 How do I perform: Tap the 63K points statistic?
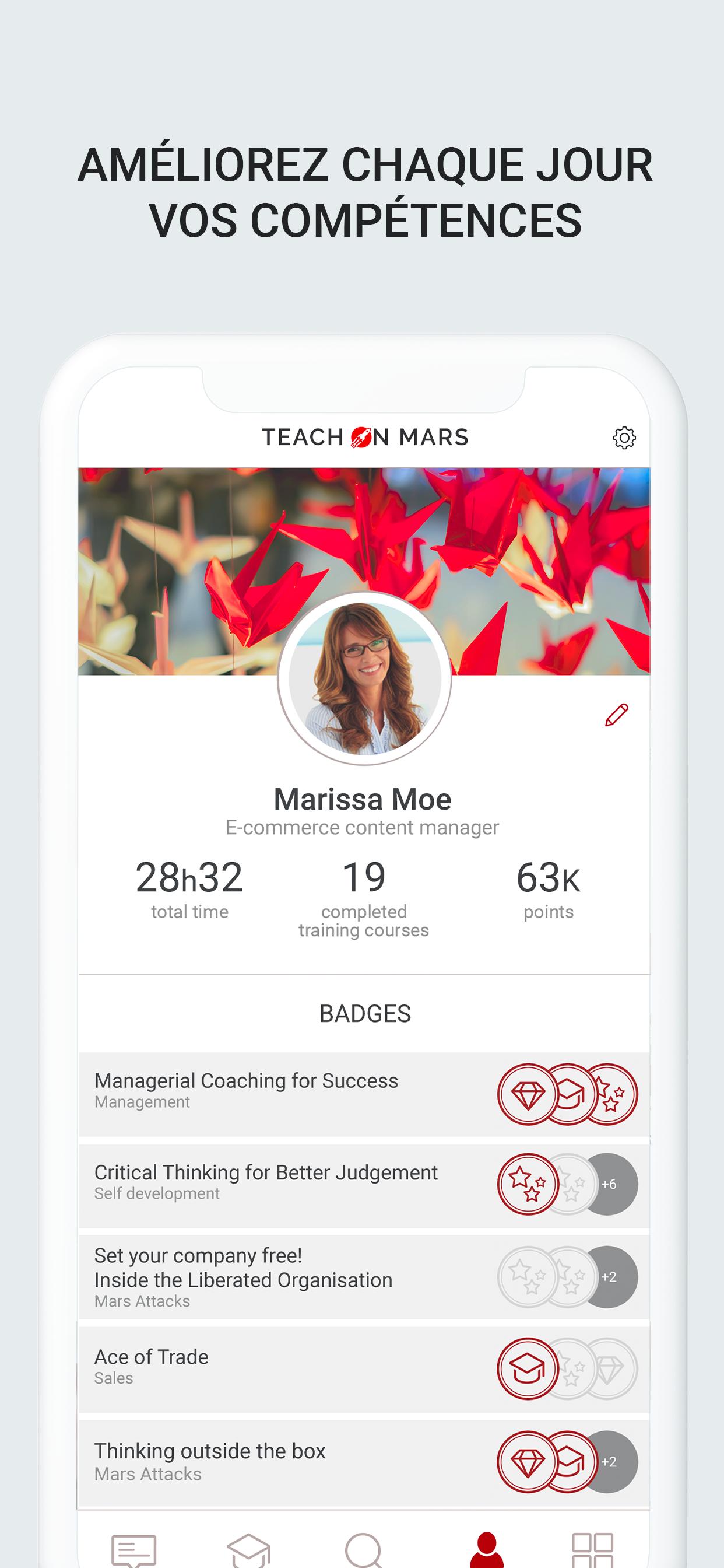pos(548,890)
